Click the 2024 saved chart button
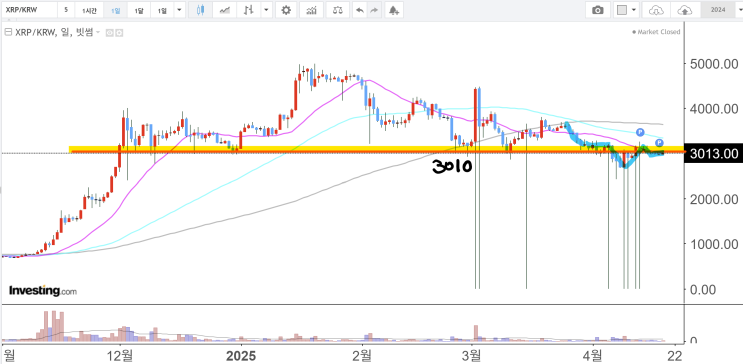 point(718,9)
